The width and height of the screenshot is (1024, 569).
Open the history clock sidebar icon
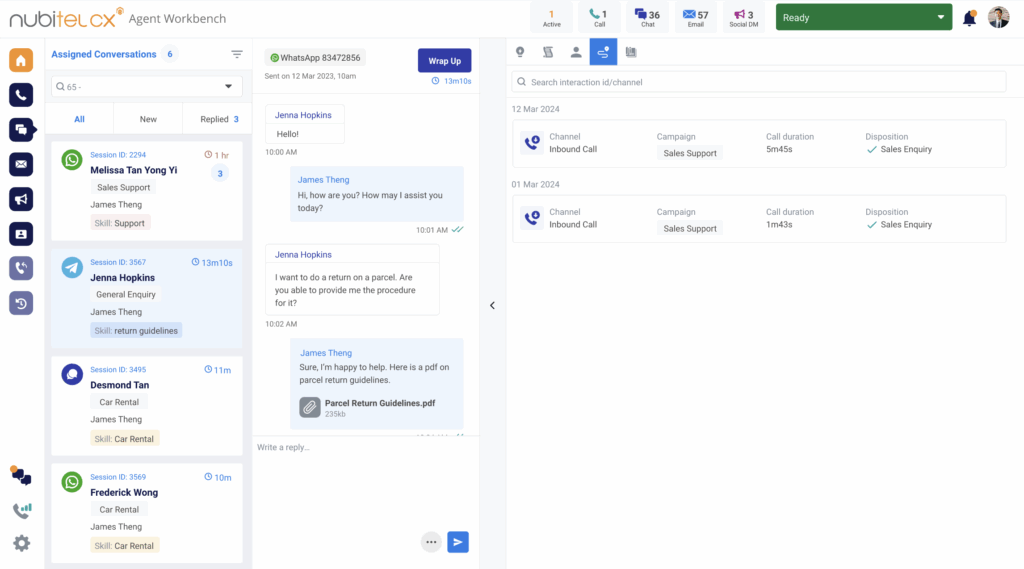[21, 303]
